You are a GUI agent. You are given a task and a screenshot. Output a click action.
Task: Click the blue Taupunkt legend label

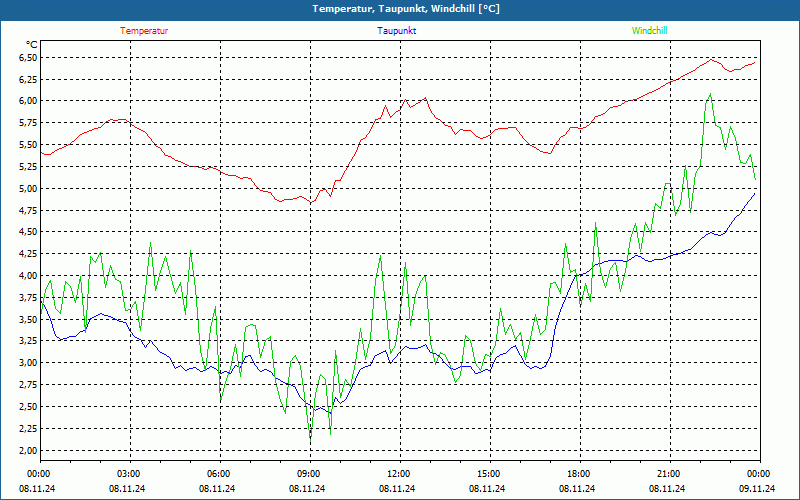point(396,31)
